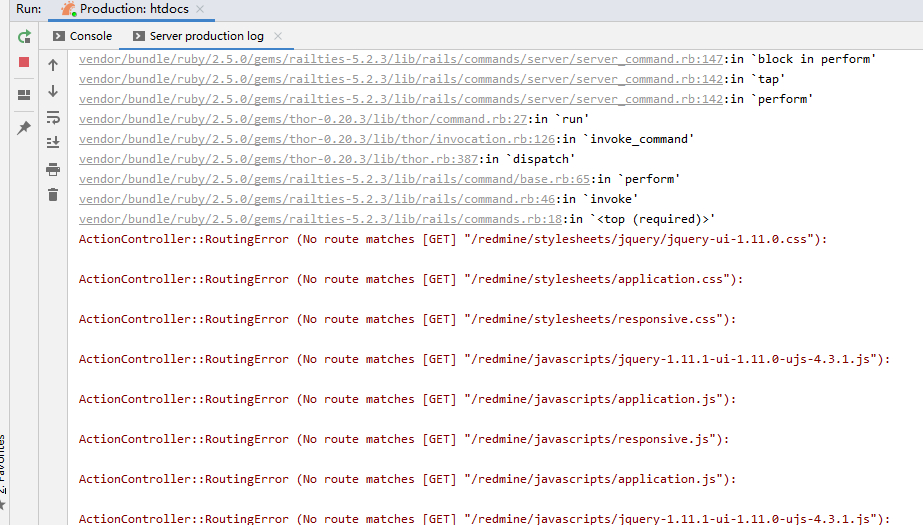Print the log output
The height and width of the screenshot is (525, 923).
[53, 170]
